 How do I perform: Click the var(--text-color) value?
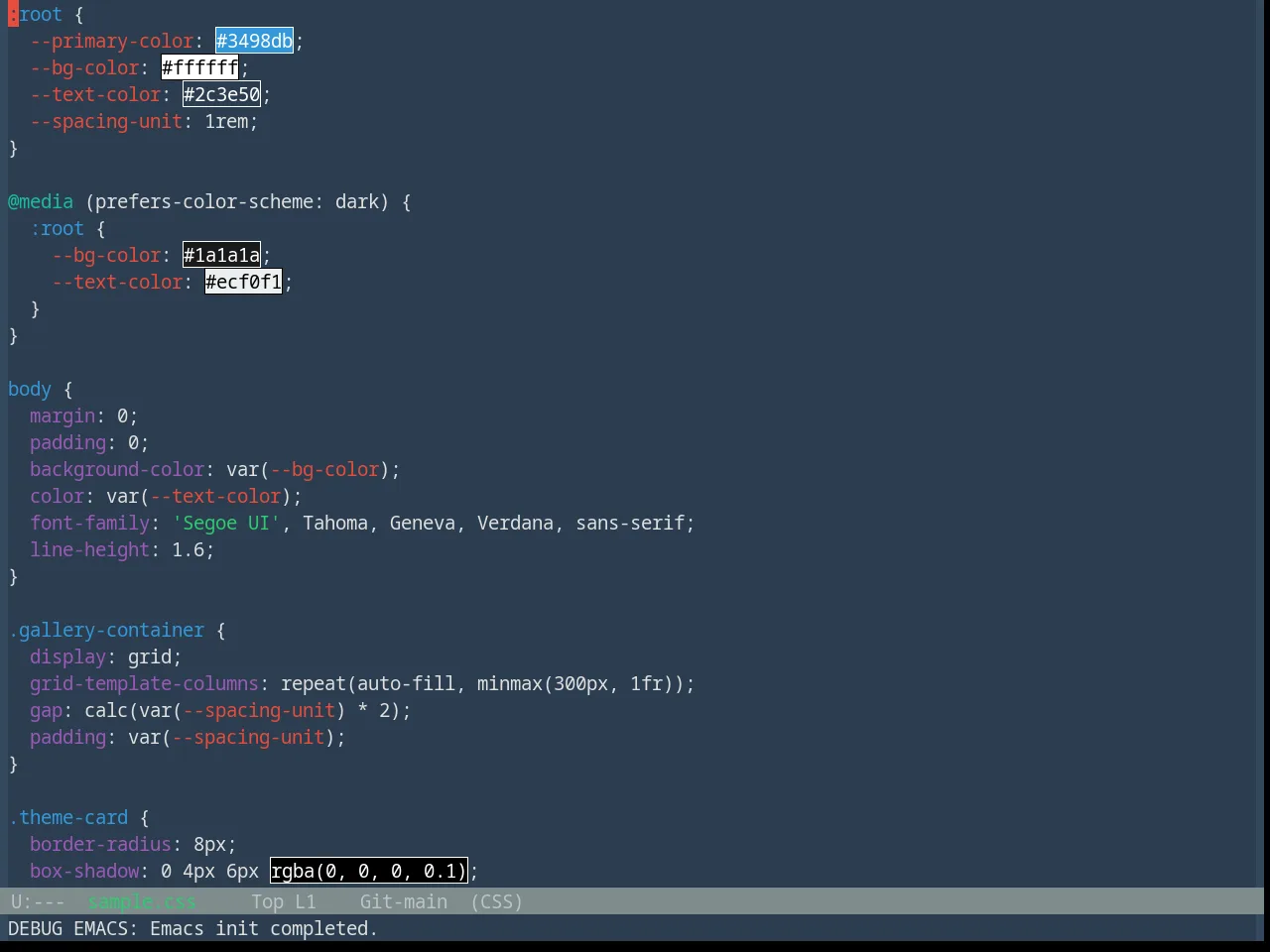(199, 496)
